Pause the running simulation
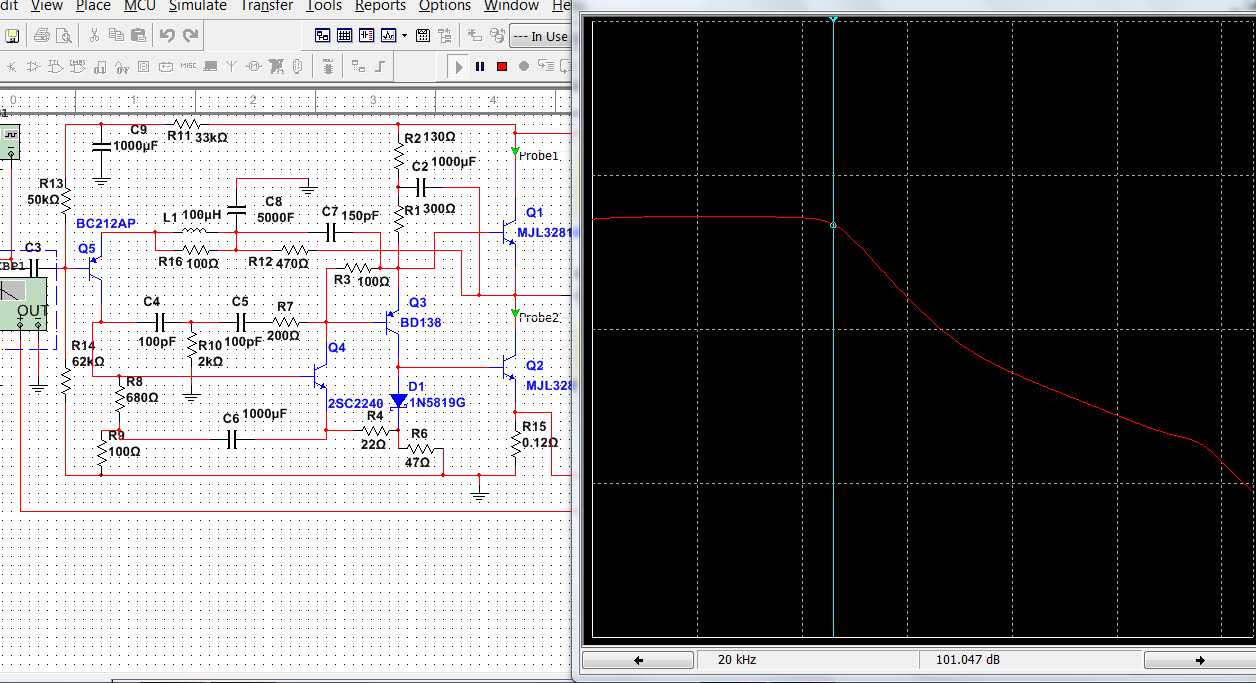The width and height of the screenshot is (1256, 683). [x=480, y=67]
